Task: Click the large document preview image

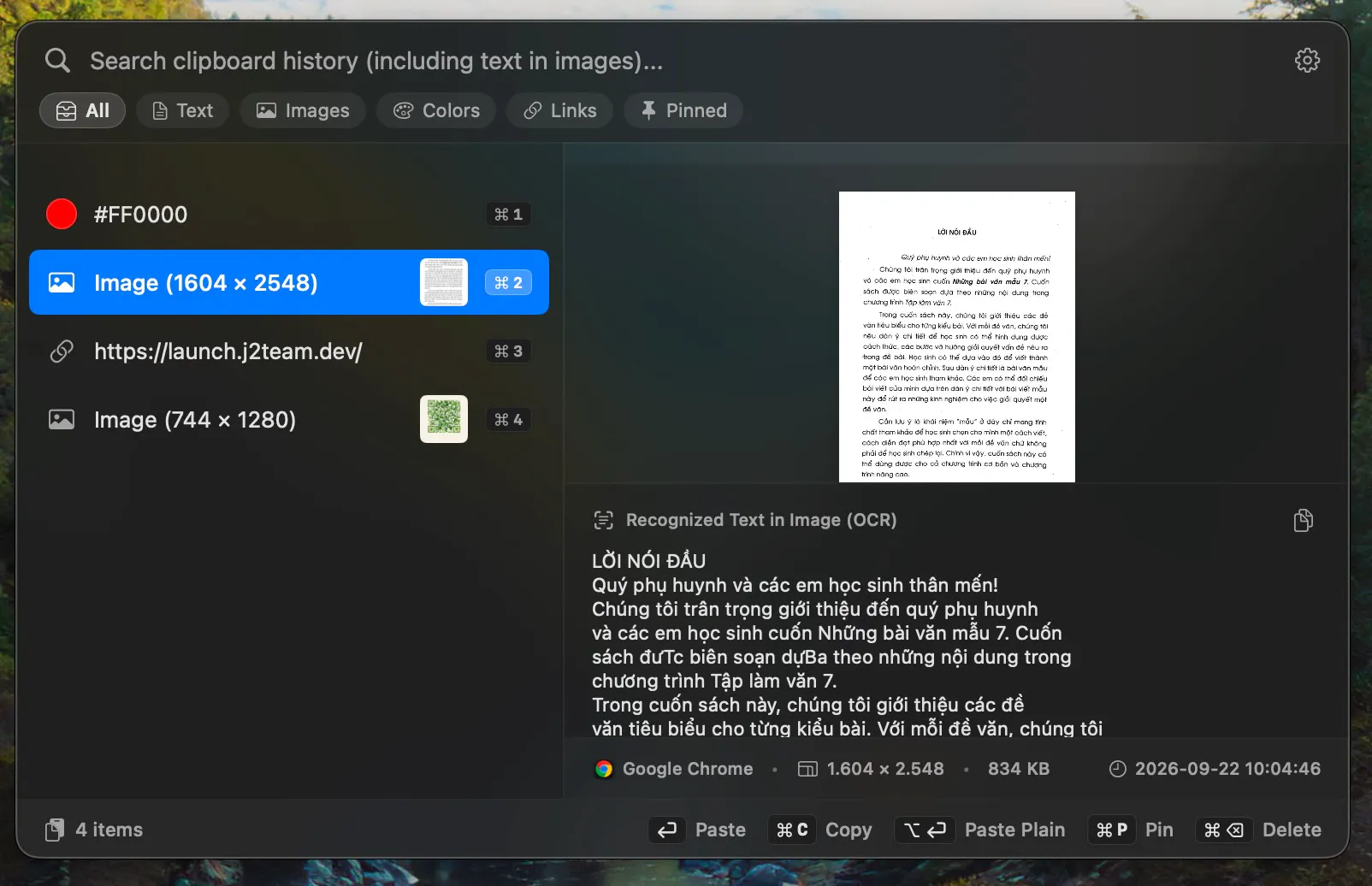Action: click(x=957, y=337)
